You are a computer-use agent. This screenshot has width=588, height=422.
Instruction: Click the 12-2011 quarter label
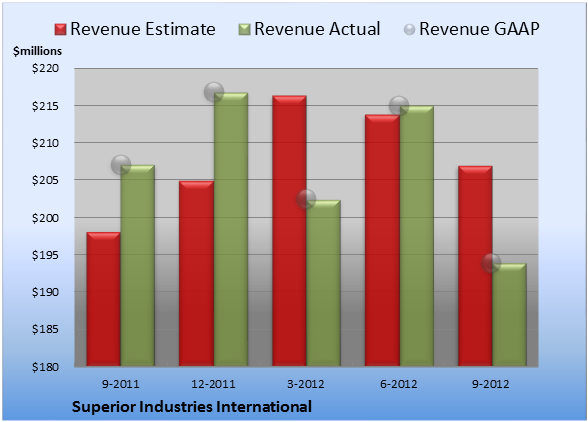tap(213, 384)
